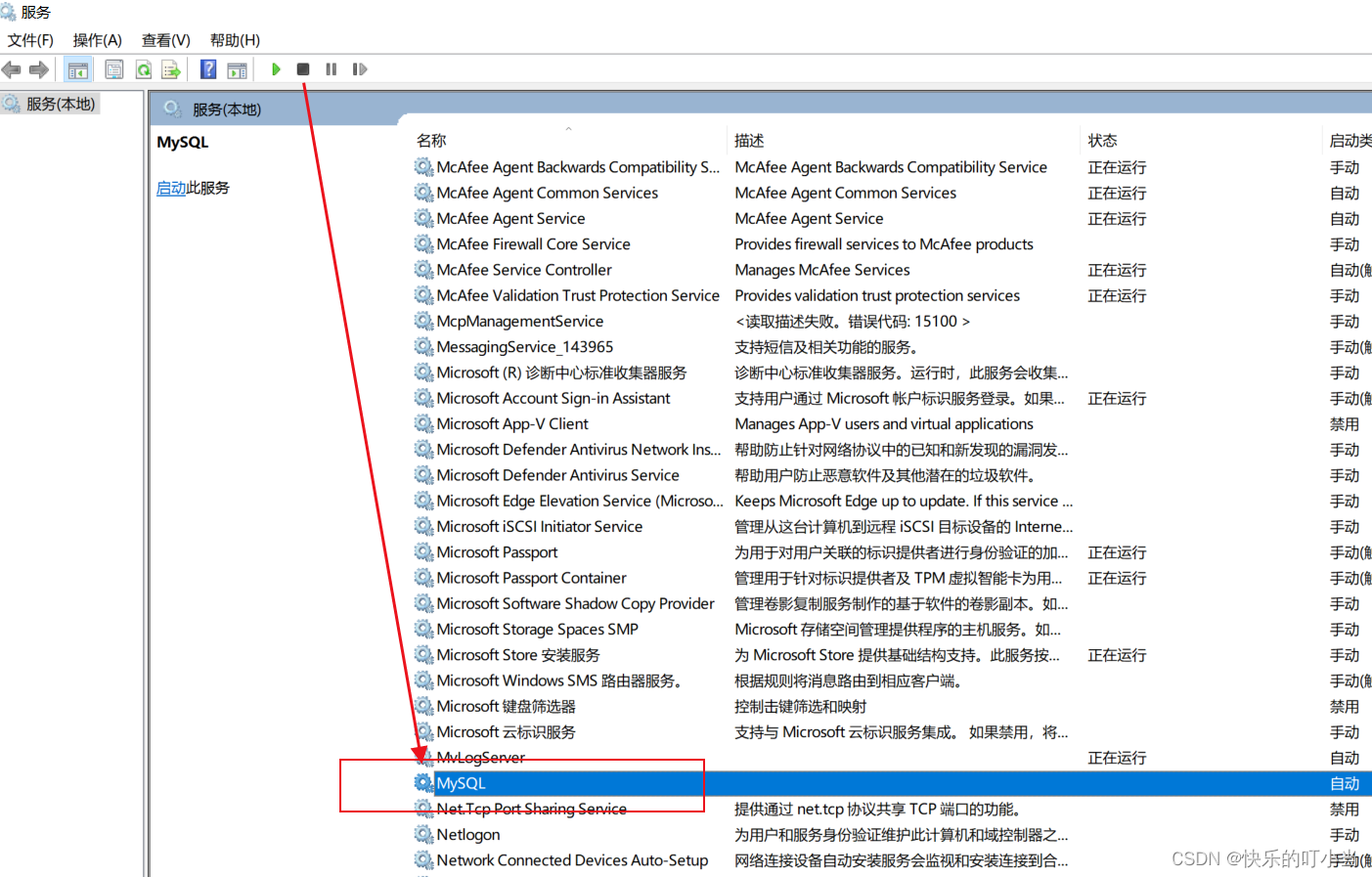The height and width of the screenshot is (877, 1372).
Task: Click gear icon beside McpManagementService
Action: 423,322
